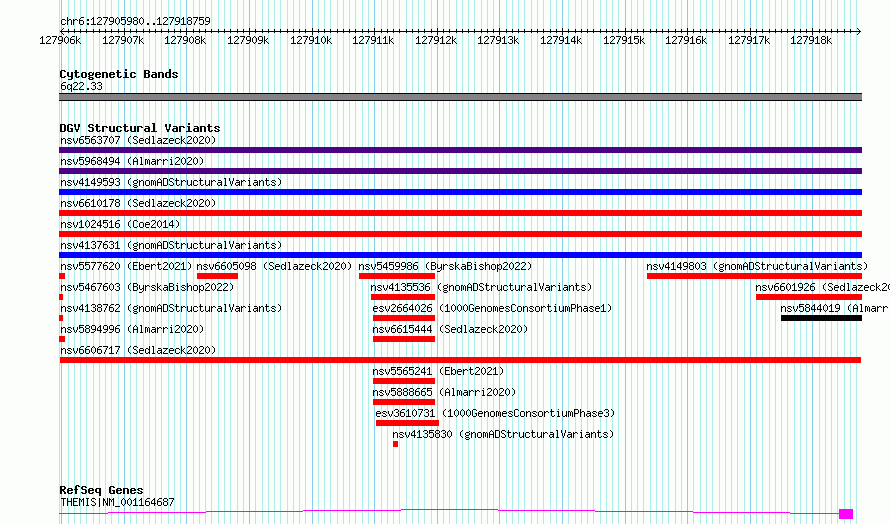Click the 127912k ruler tick label
The height and width of the screenshot is (524, 890).
tap(436, 40)
